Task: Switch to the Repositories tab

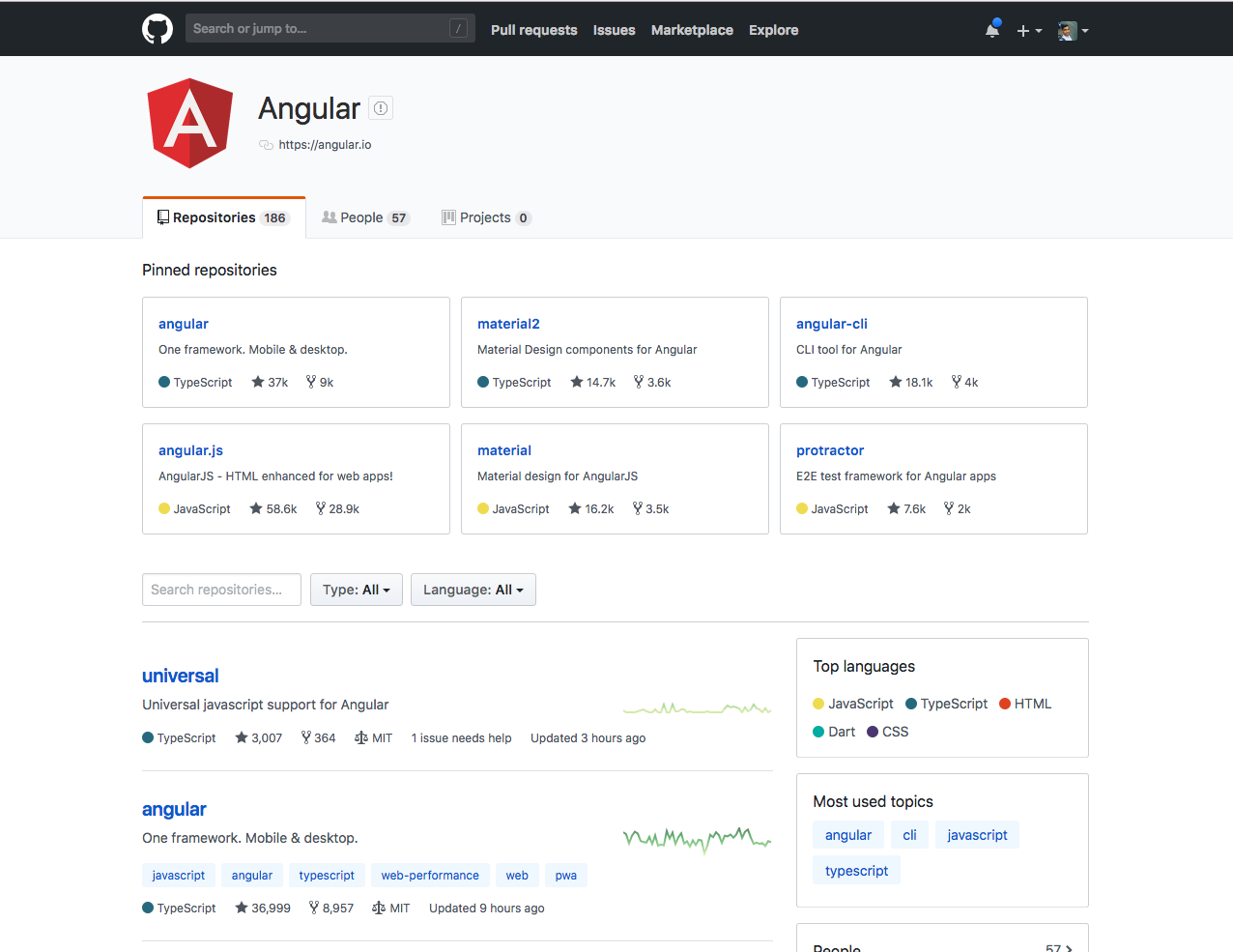Action: click(x=224, y=217)
